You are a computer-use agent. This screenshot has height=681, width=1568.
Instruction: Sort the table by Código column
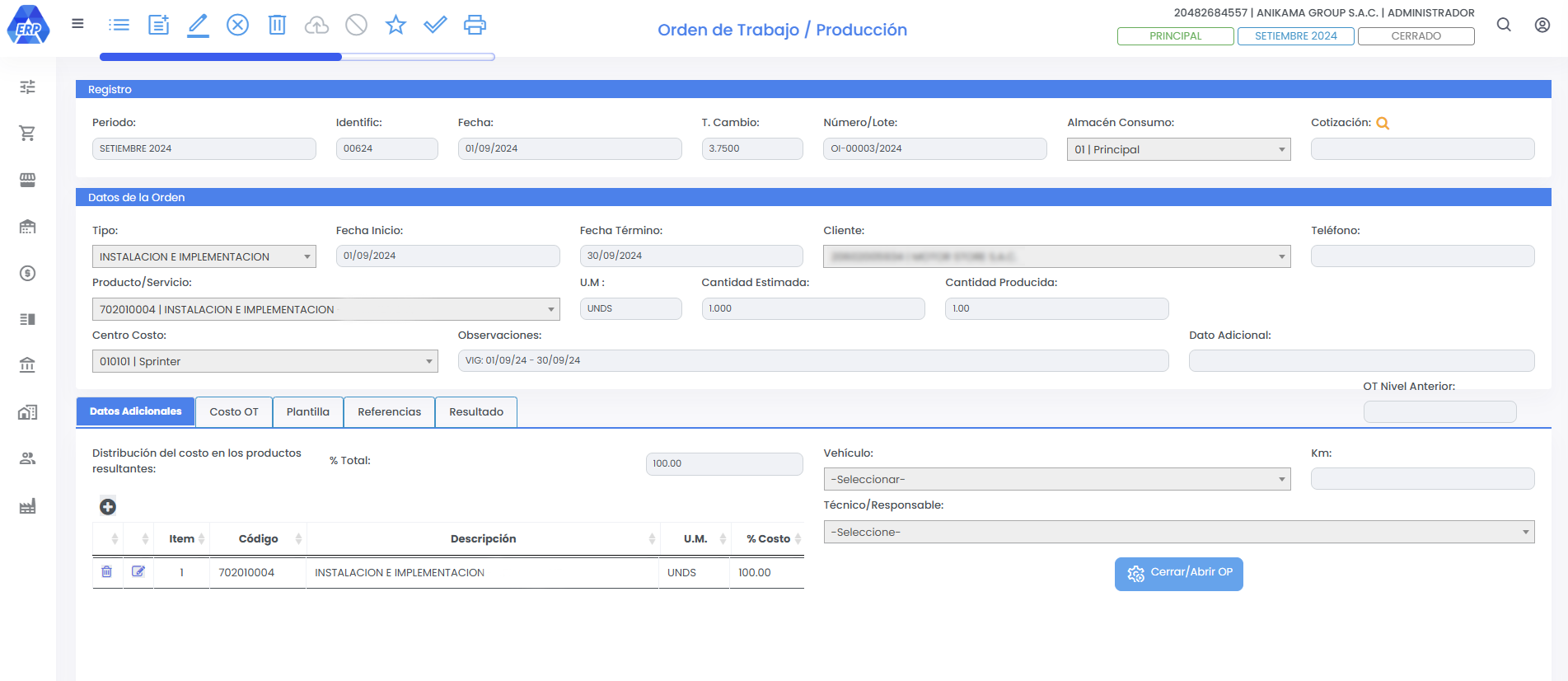[x=258, y=538]
